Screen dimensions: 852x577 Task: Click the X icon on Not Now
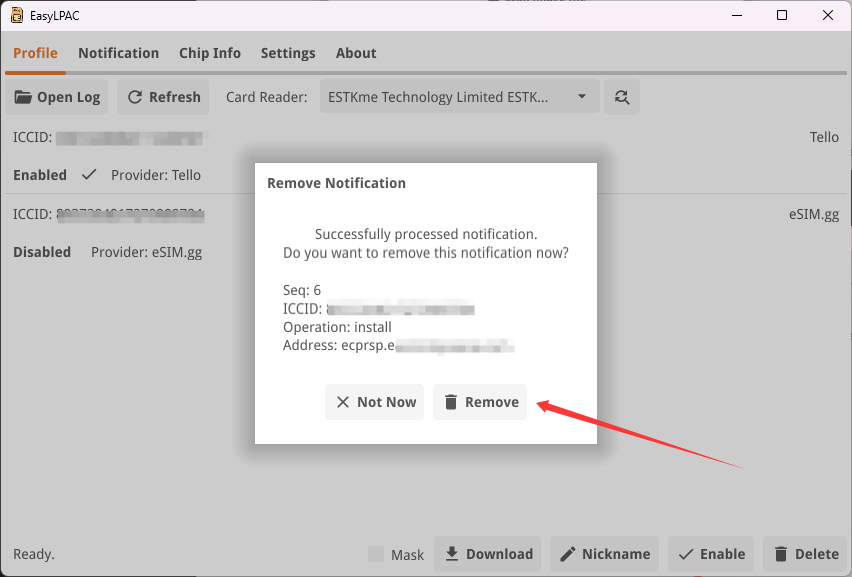click(343, 402)
